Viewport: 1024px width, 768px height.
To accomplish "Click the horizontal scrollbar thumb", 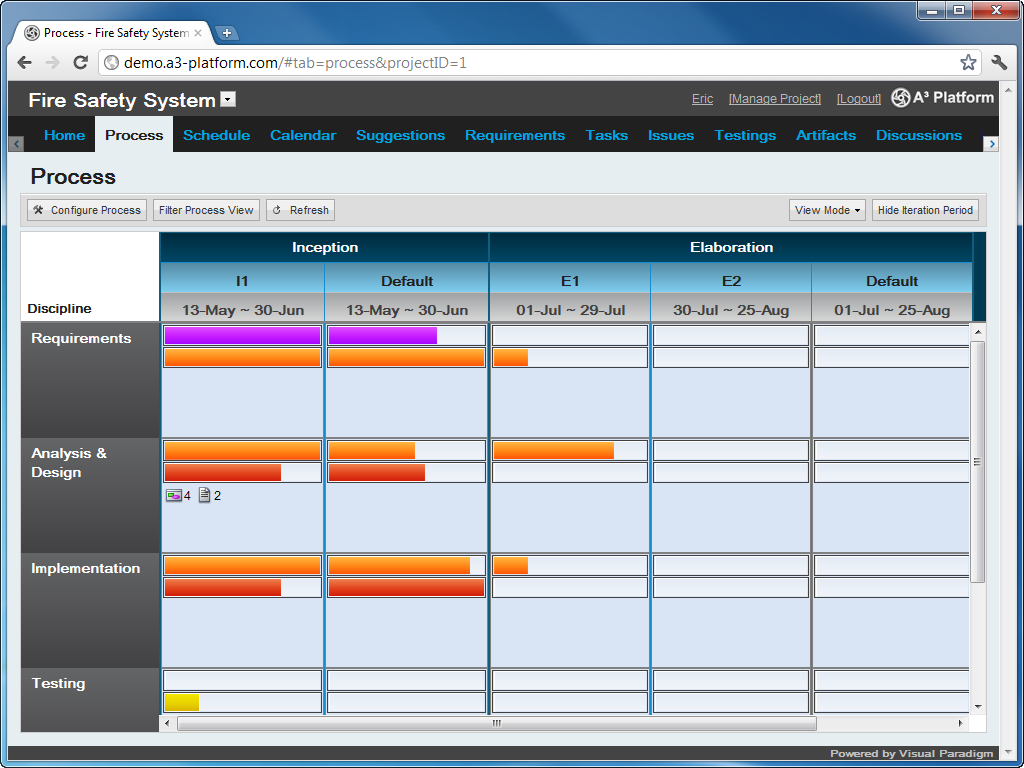I will tap(496, 723).
